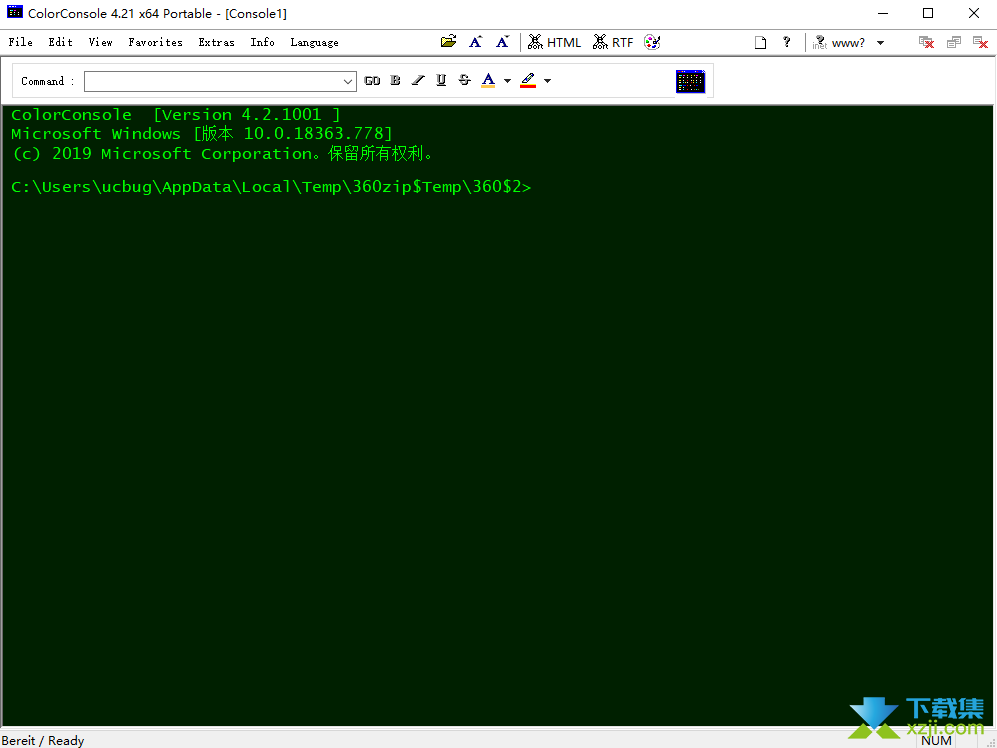
Task: Run the command with the GO button
Action: pos(372,81)
